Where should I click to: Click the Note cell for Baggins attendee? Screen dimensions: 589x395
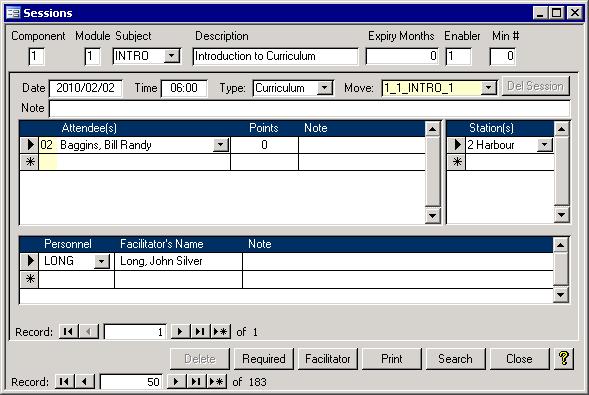[362, 145]
